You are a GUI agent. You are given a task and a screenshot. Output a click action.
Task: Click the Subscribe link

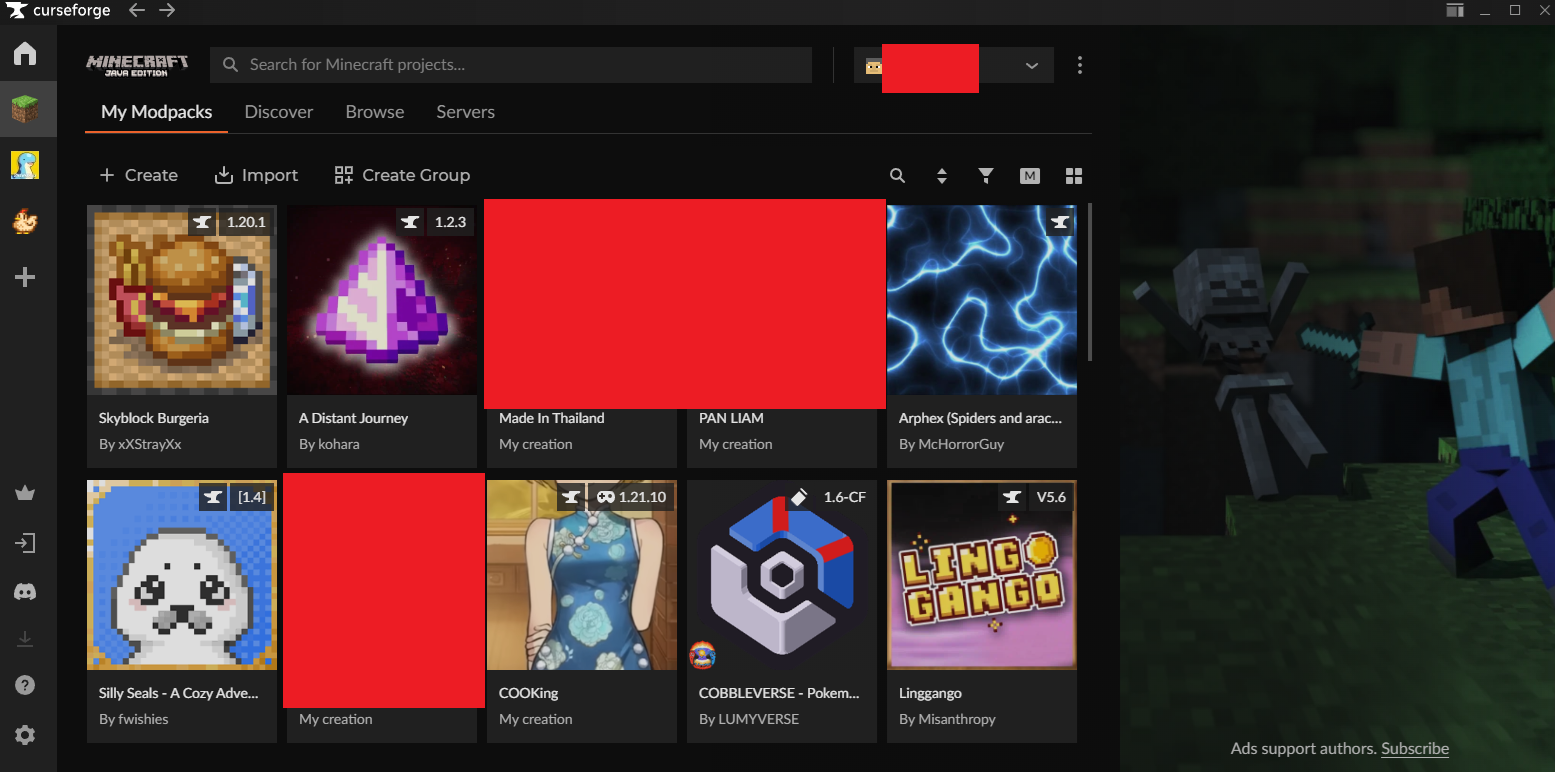[1415, 748]
